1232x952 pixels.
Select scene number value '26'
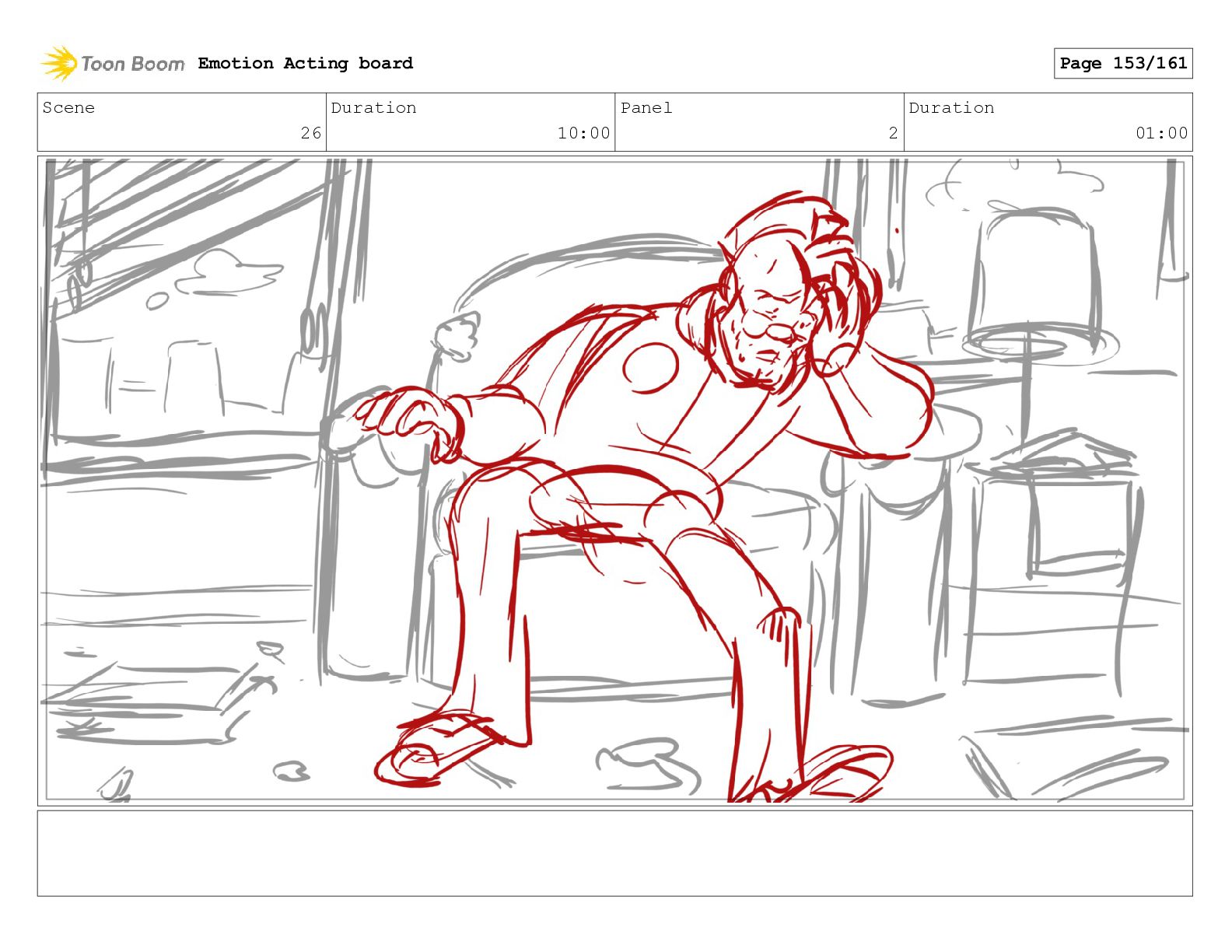click(311, 133)
